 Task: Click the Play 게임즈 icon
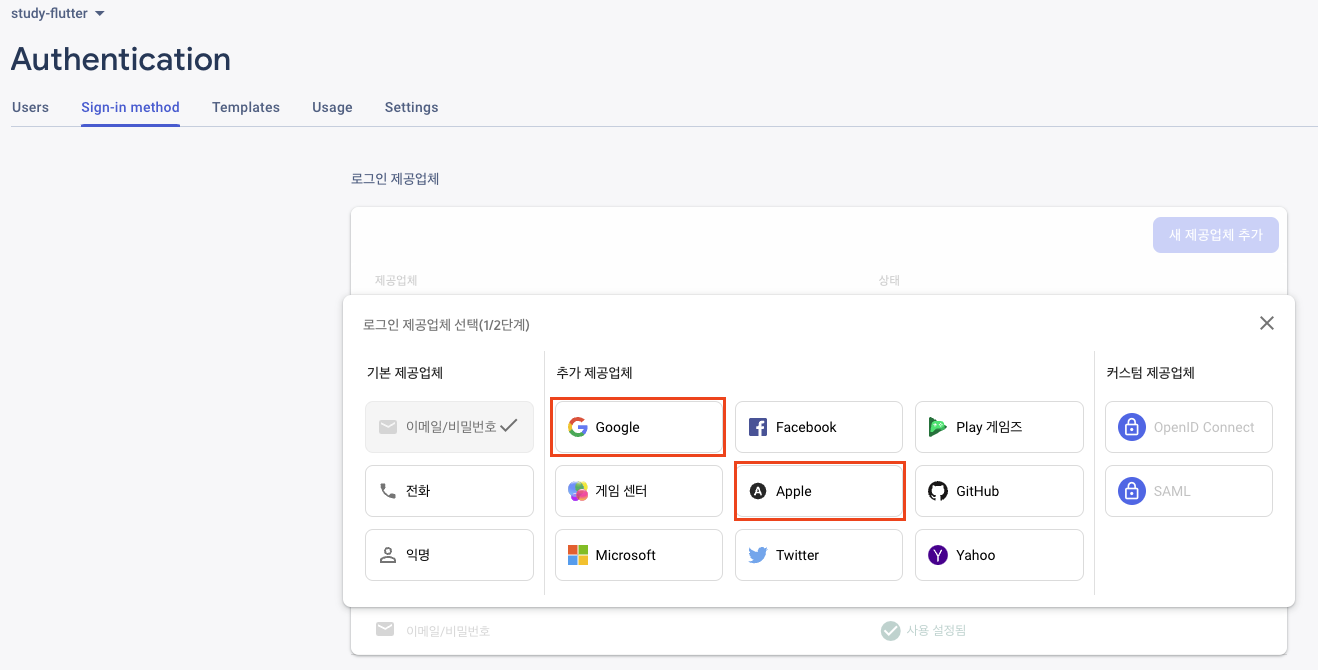[x=937, y=427]
